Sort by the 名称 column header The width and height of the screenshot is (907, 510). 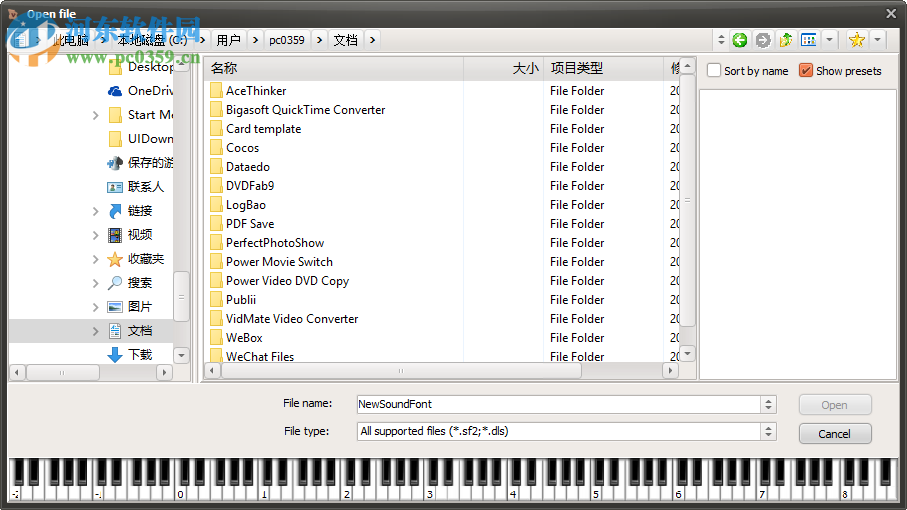click(334, 68)
